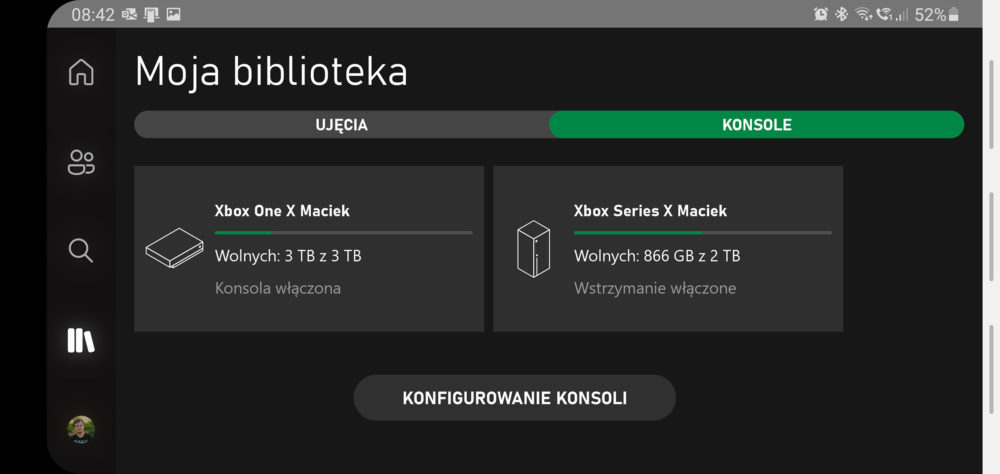This screenshot has height=474, width=1000.
Task: Click Xbox One X storage progress bar
Action: pyautogui.click(x=343, y=233)
